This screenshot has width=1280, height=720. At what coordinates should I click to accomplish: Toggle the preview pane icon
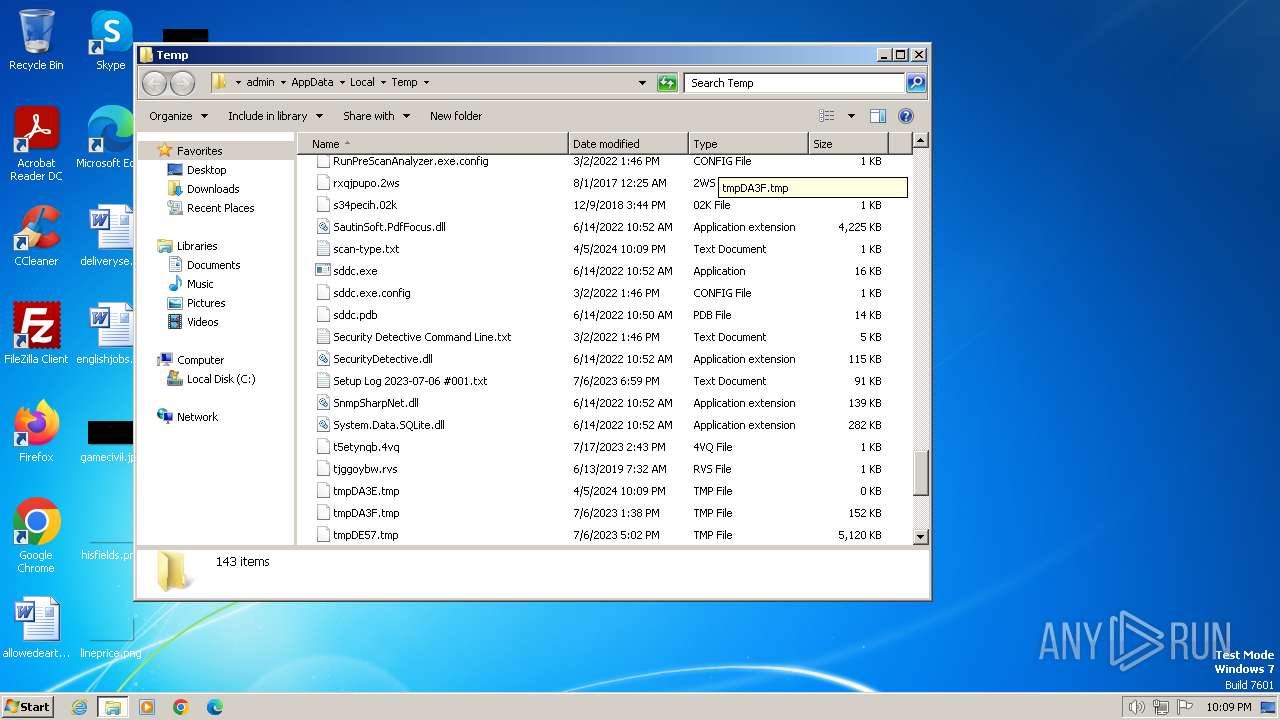(877, 116)
